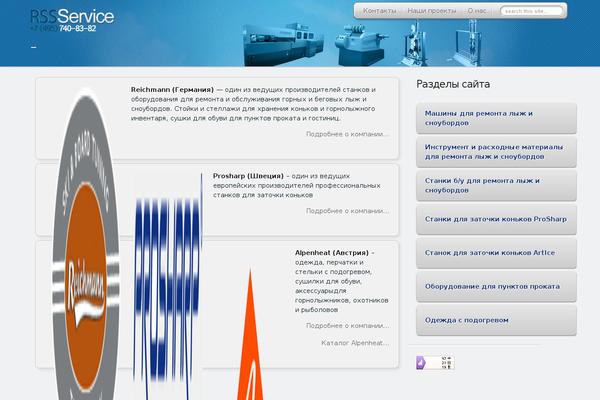
Task: Click the blue Prosharp logo image
Action: pos(168,287)
